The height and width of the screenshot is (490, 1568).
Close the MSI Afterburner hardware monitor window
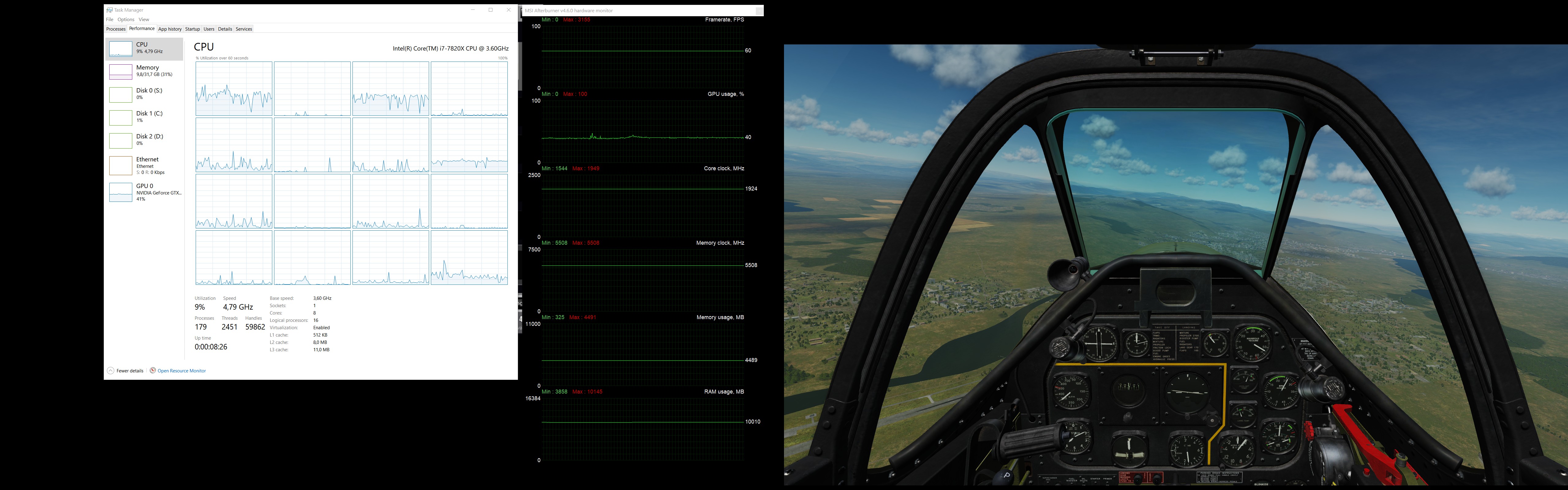pos(759,10)
